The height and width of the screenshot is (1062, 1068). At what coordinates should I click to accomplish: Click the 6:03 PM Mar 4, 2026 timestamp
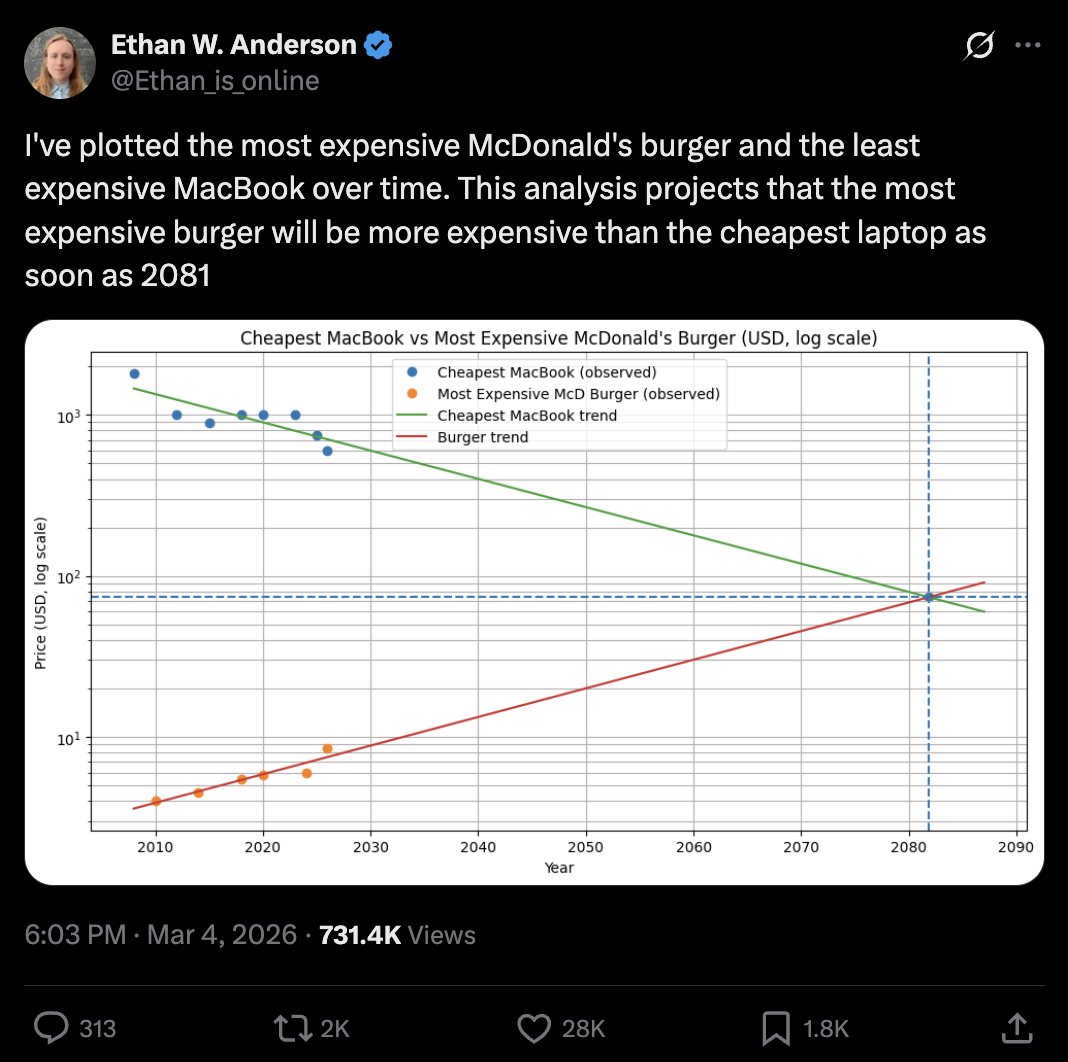point(161,935)
